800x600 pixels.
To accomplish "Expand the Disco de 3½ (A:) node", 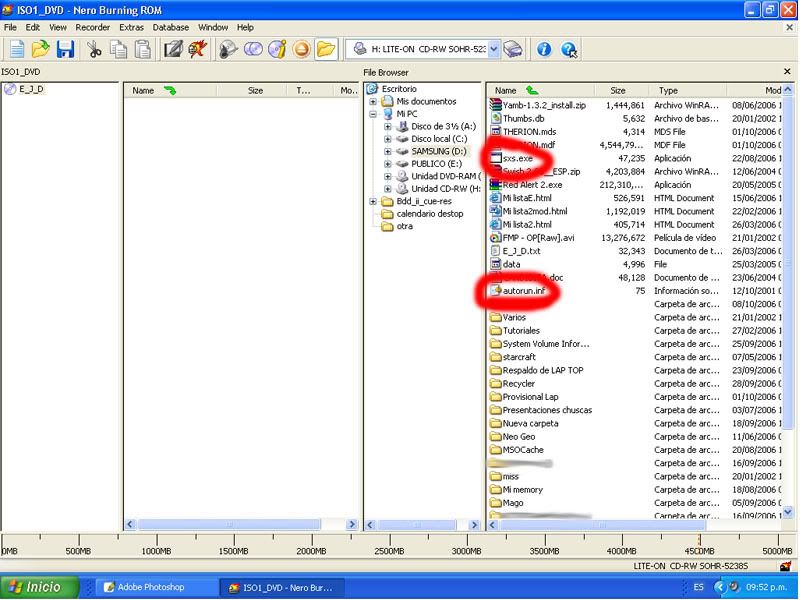I will 388,127.
